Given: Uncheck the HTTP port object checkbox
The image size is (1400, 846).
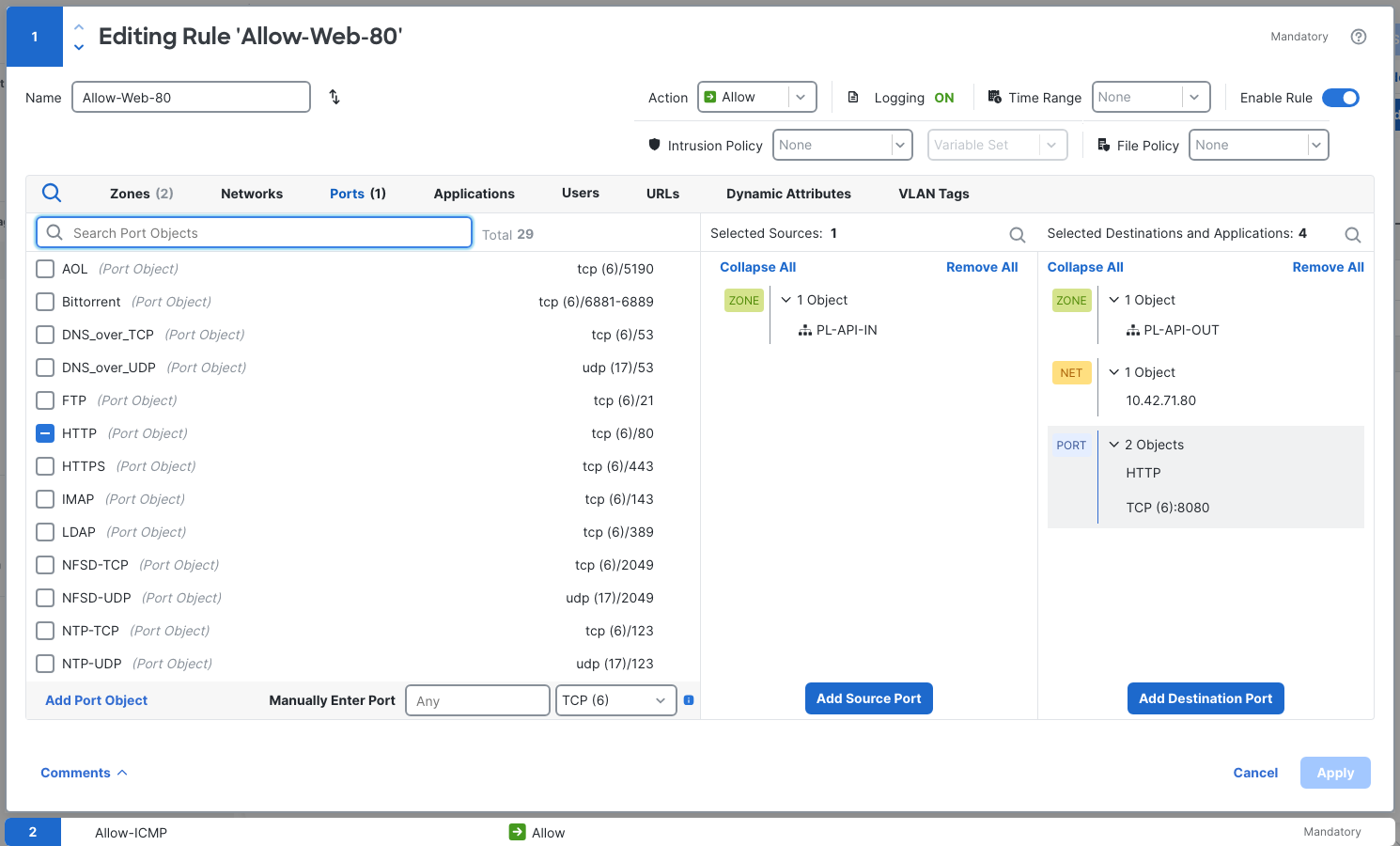Looking at the screenshot, I should pyautogui.click(x=45, y=433).
